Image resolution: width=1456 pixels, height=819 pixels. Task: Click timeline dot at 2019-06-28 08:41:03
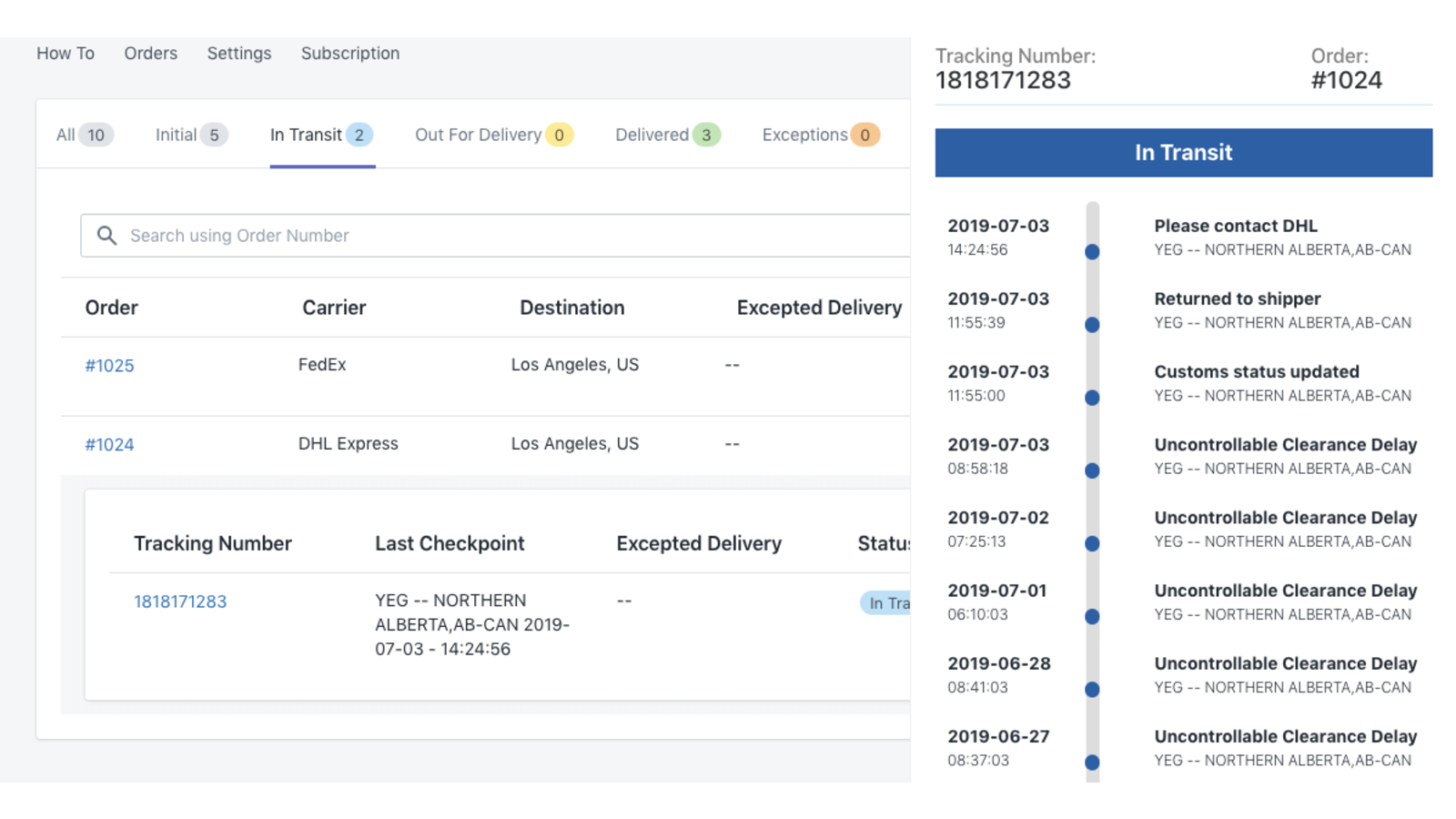click(1092, 690)
